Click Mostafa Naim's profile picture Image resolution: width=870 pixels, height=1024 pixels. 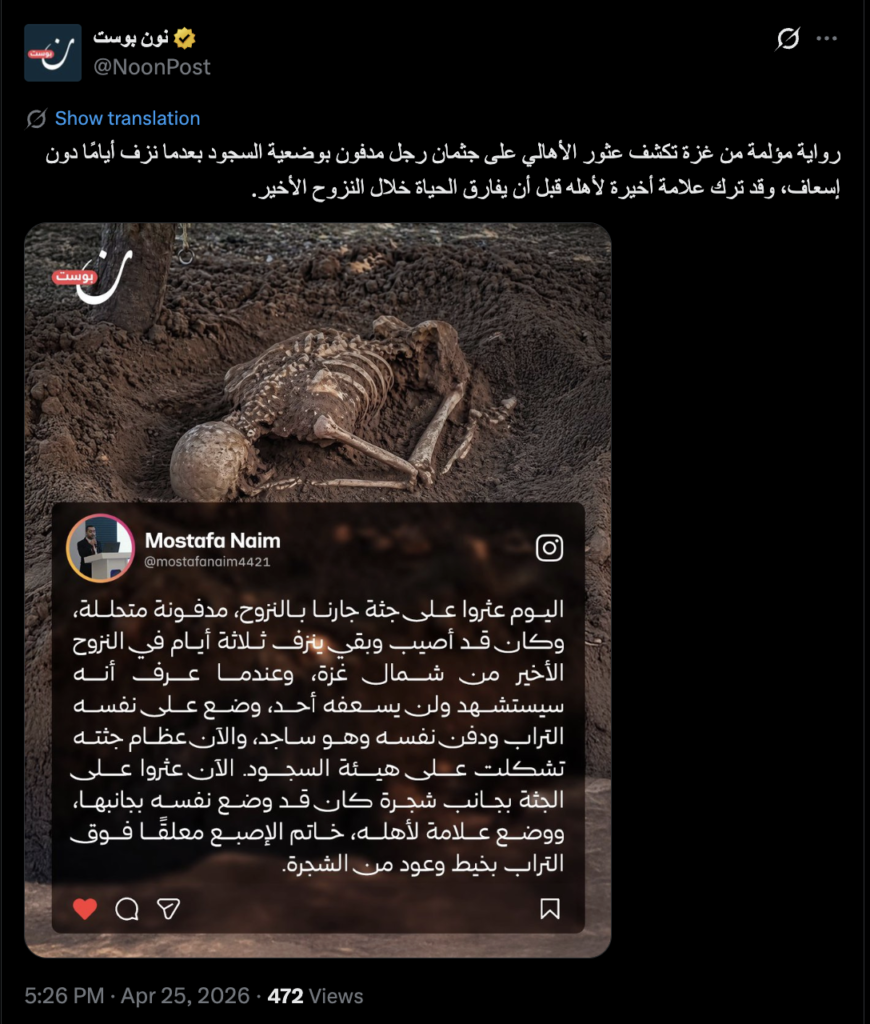point(100,549)
